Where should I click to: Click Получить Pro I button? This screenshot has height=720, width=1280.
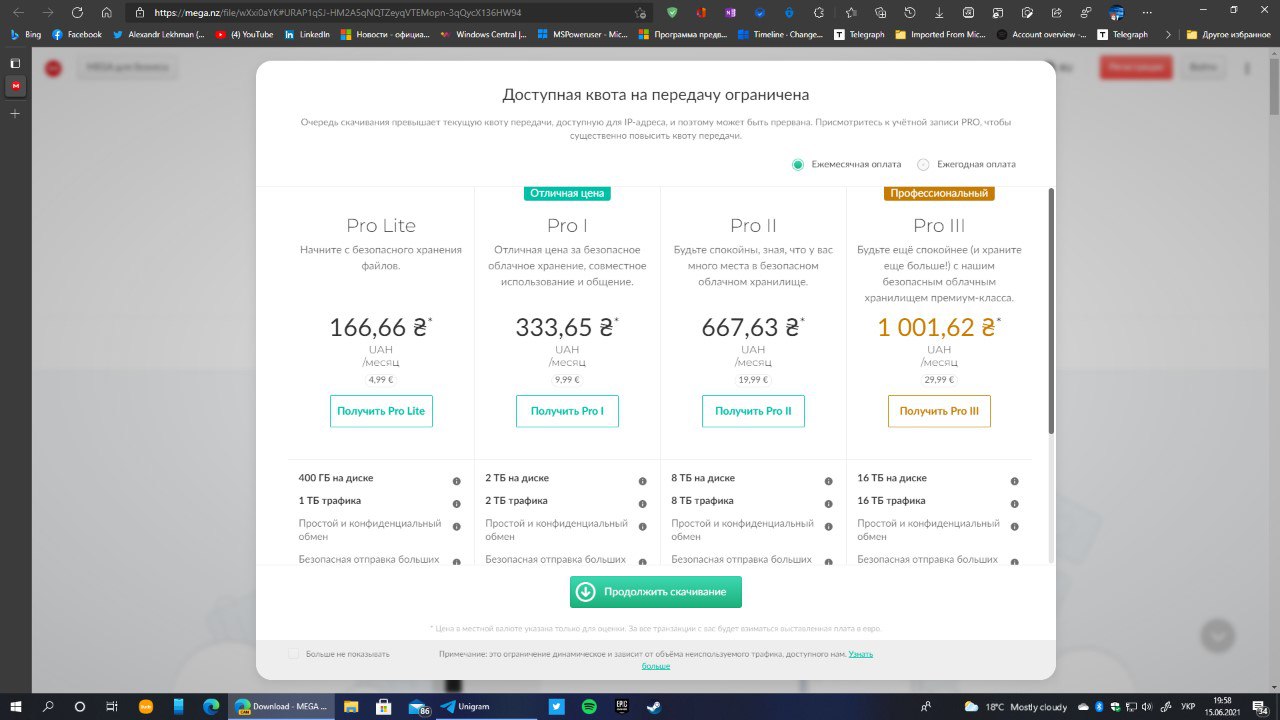tap(567, 411)
